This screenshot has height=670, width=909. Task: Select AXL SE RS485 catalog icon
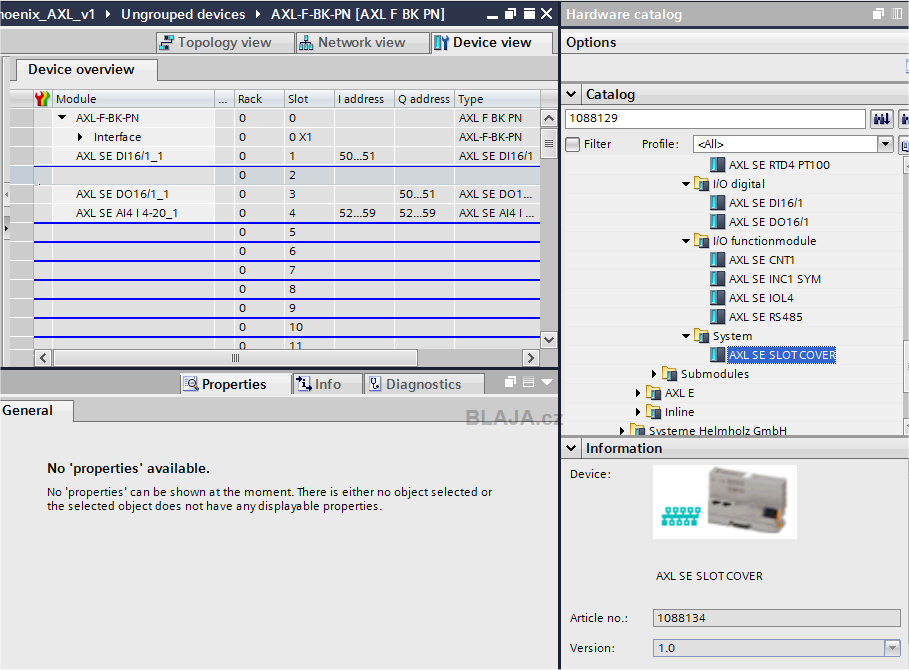click(718, 317)
